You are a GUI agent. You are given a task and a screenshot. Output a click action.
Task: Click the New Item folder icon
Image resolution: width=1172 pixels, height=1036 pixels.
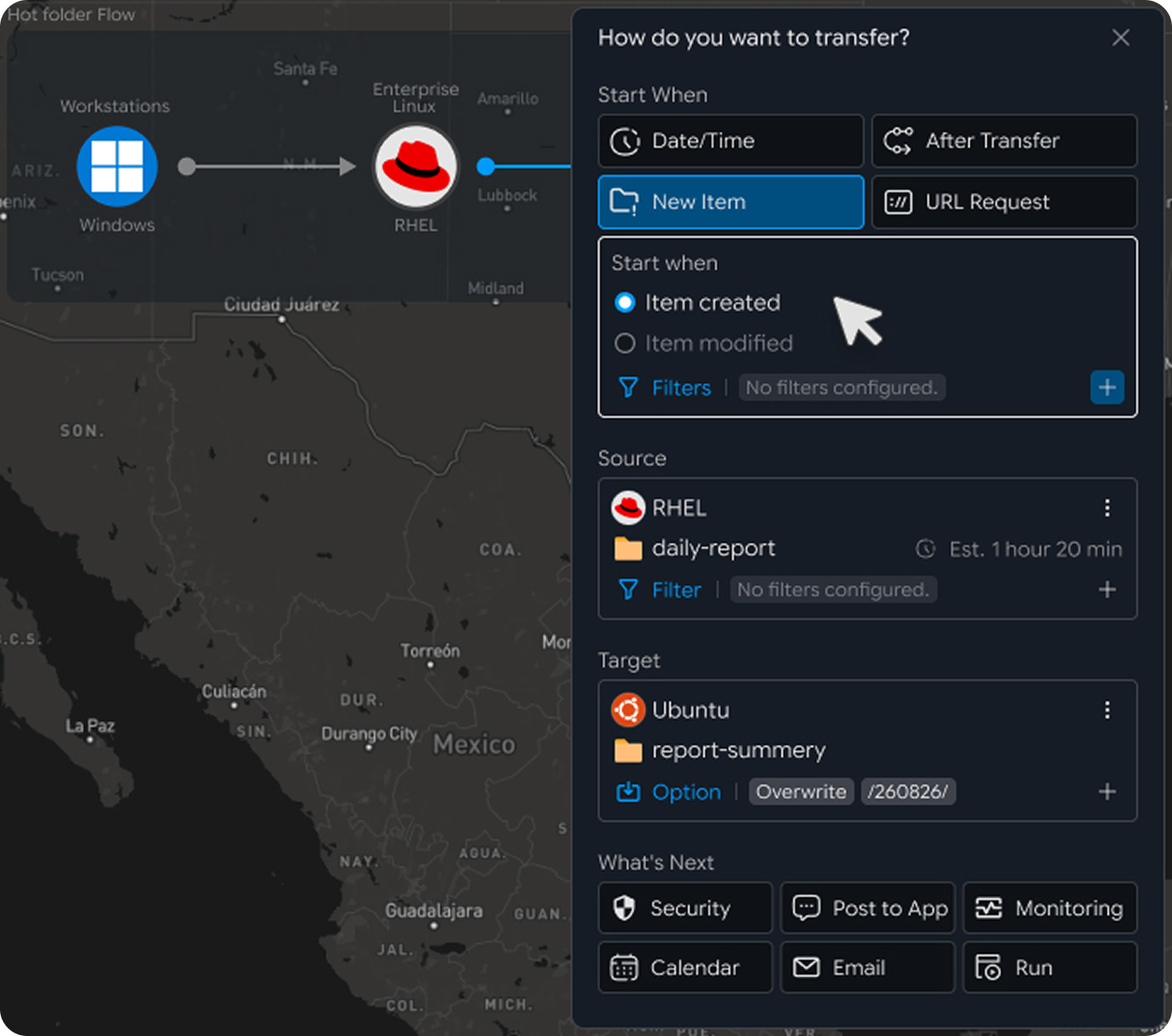625,202
